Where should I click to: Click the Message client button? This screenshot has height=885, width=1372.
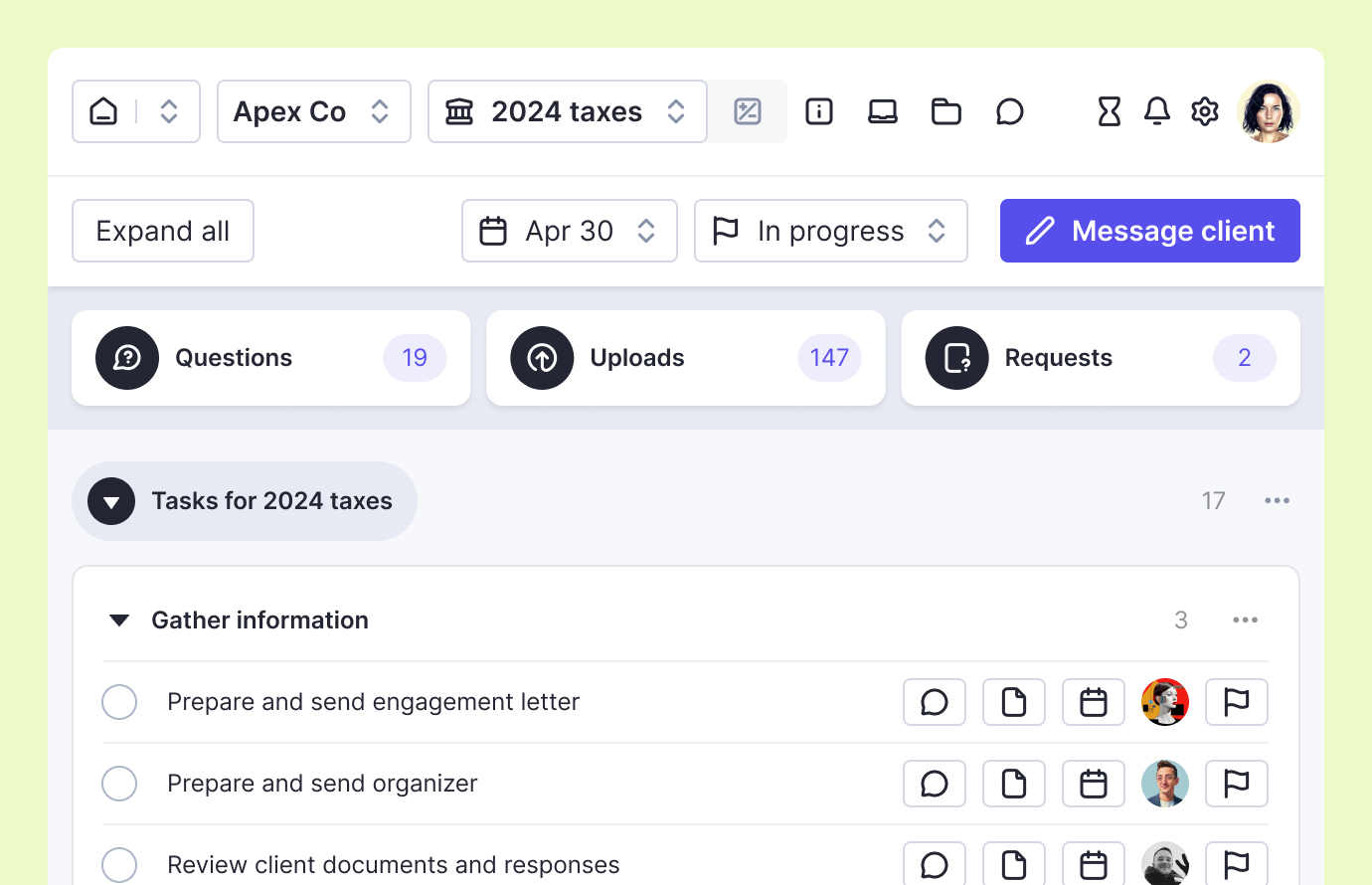(1149, 231)
